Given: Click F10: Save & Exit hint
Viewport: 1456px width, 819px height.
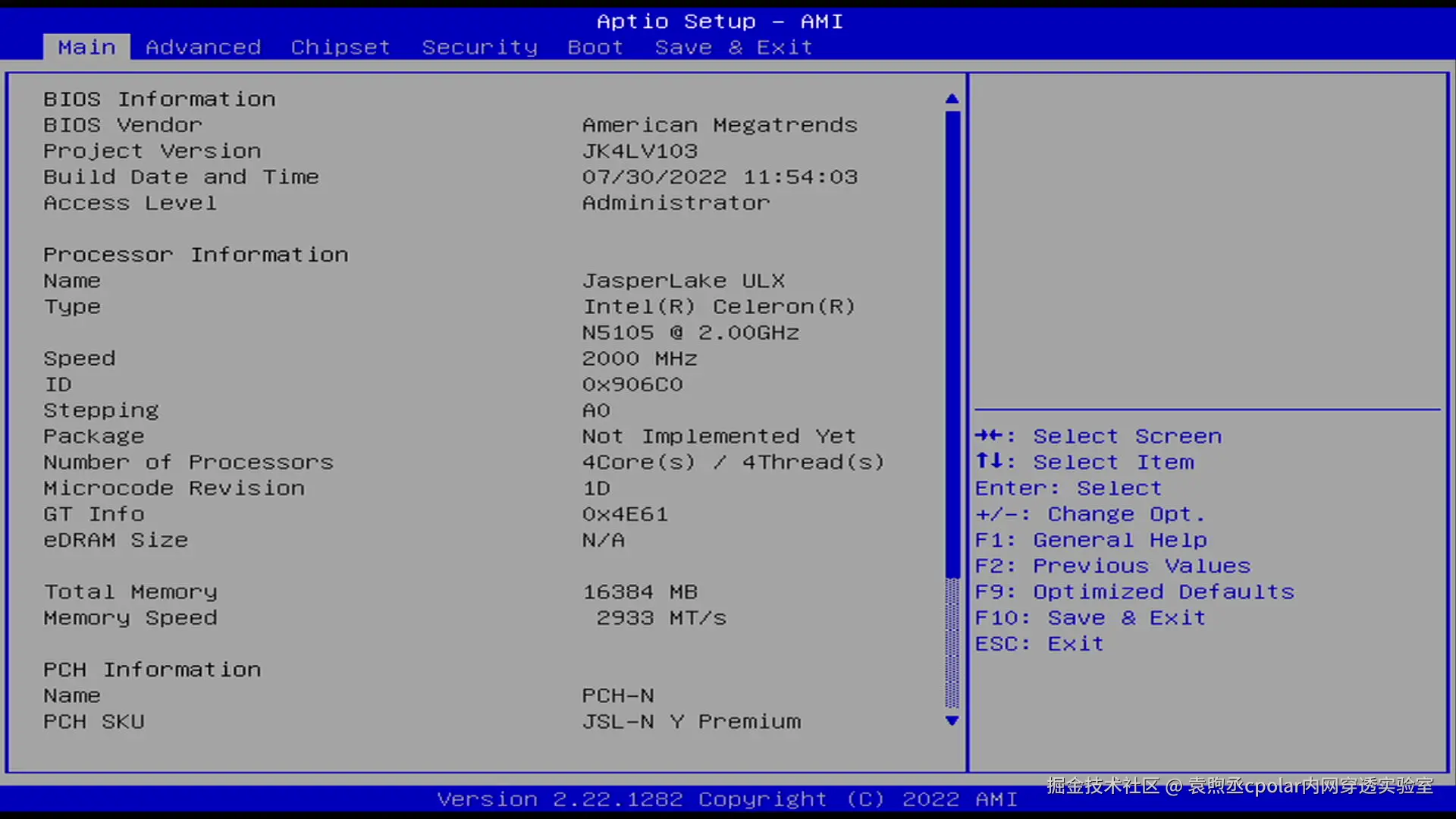Looking at the screenshot, I should (1090, 618).
